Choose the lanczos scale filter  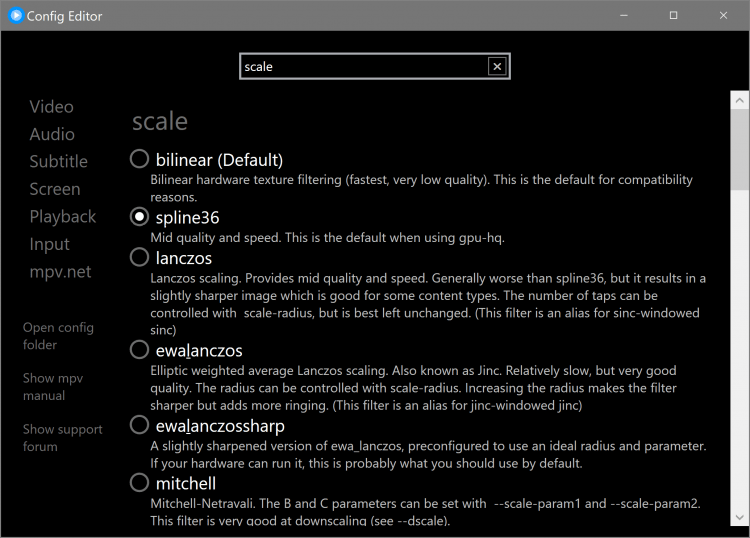point(140,258)
